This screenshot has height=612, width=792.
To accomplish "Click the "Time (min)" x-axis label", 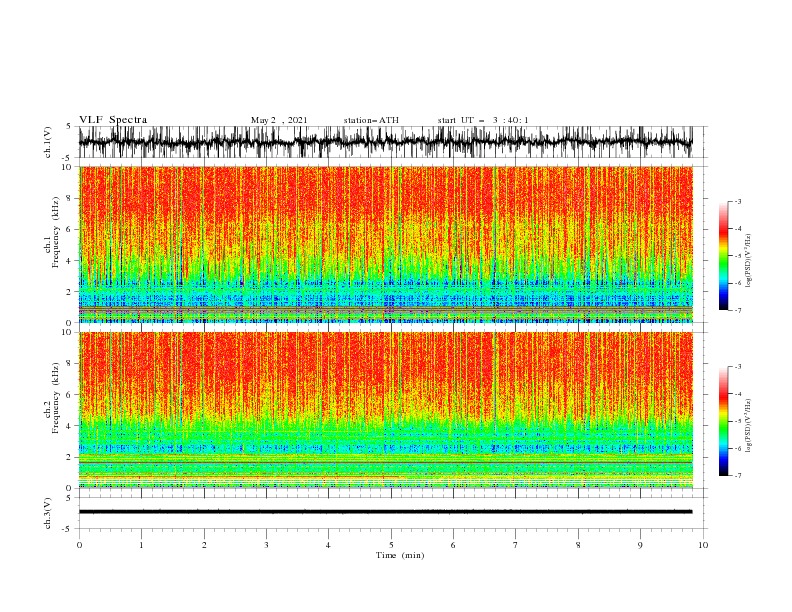I will coord(400,555).
